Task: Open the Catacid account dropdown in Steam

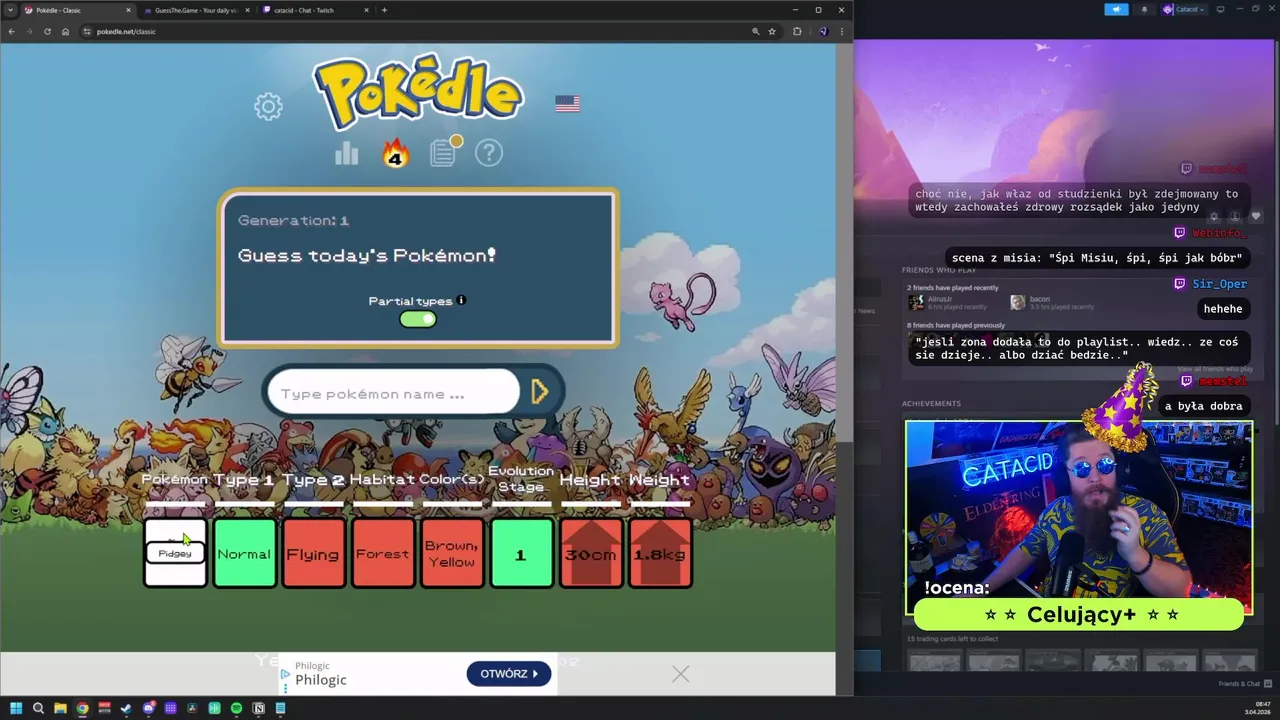Action: pos(1185,9)
